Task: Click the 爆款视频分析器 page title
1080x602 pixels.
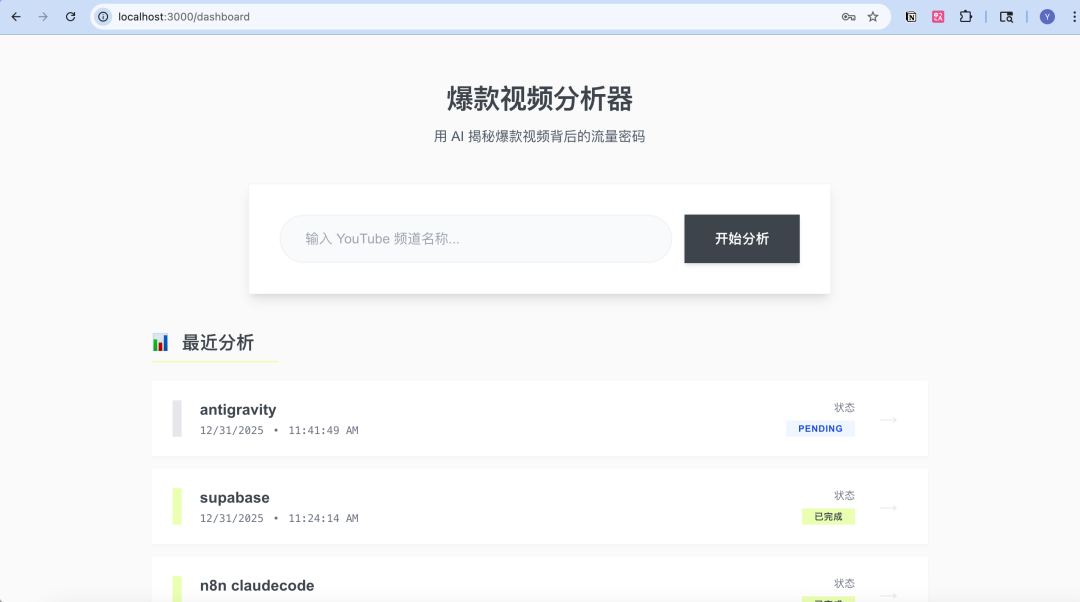Action: tap(539, 99)
